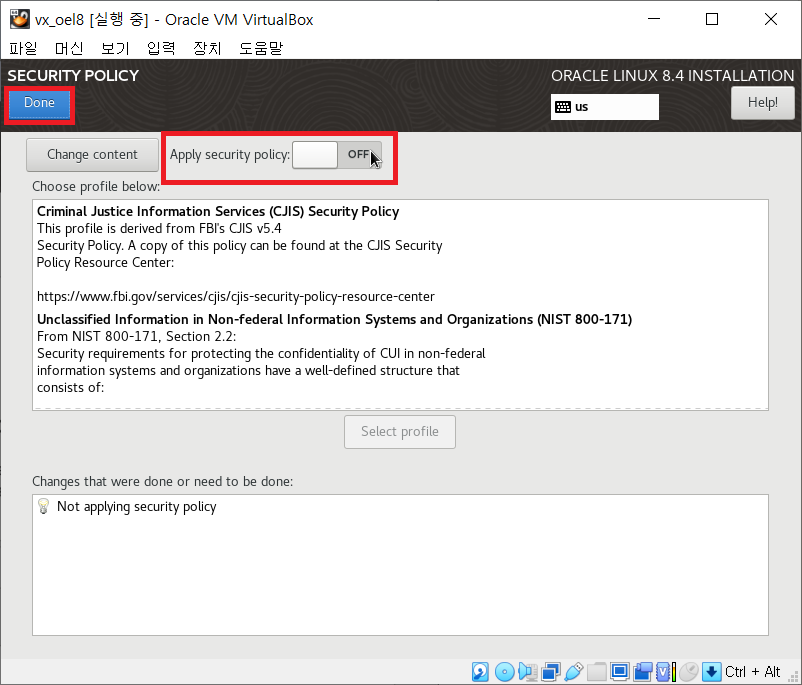Click the display status icon
The height and width of the screenshot is (685, 802).
tap(619, 672)
